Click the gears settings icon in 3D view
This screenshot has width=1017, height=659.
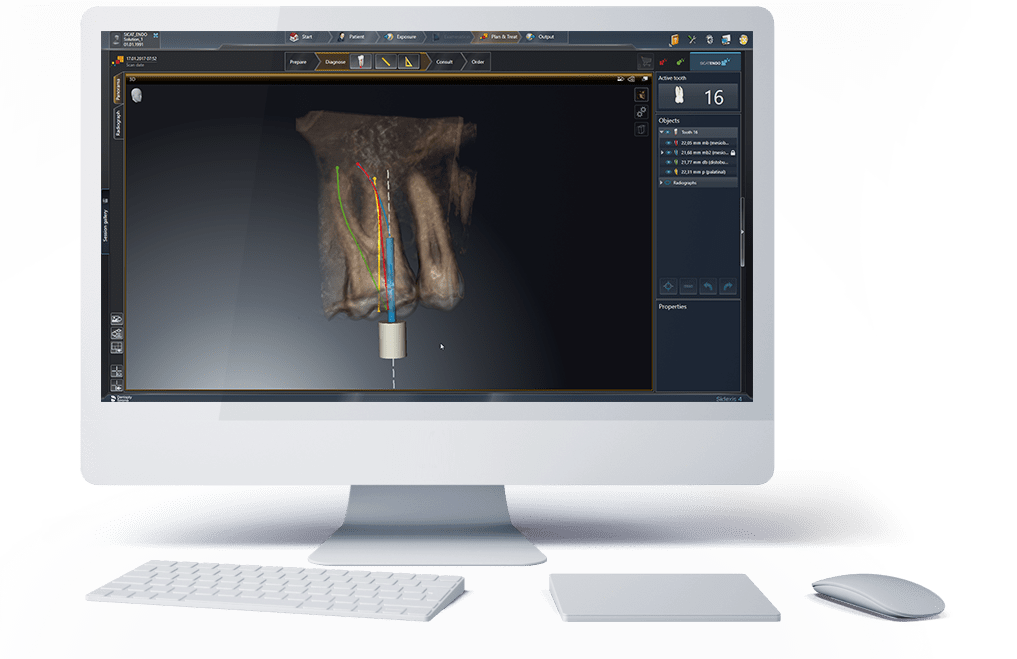641,112
